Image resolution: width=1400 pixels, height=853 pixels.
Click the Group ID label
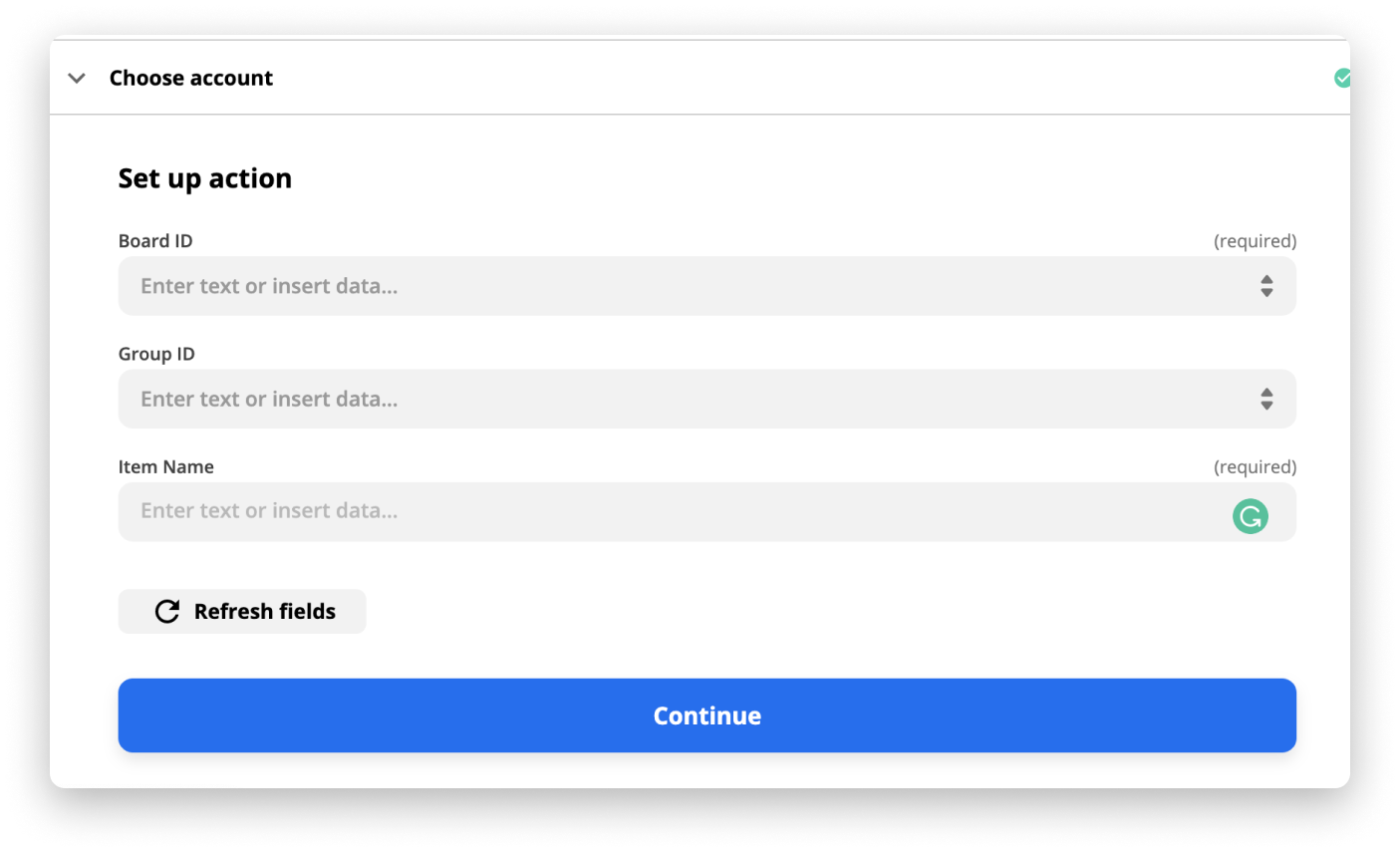point(156,354)
